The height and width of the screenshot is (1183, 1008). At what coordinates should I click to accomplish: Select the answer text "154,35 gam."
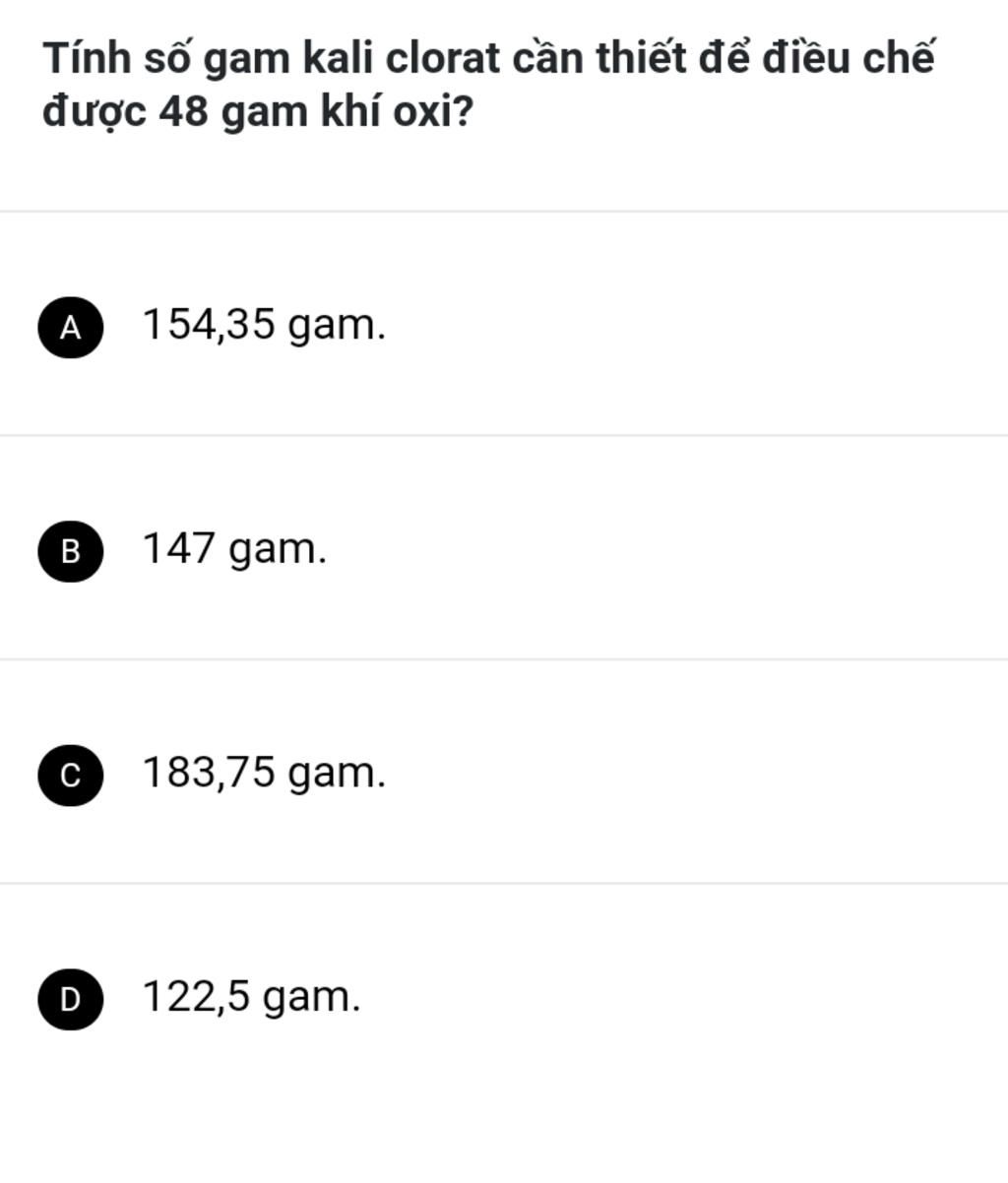(264, 325)
